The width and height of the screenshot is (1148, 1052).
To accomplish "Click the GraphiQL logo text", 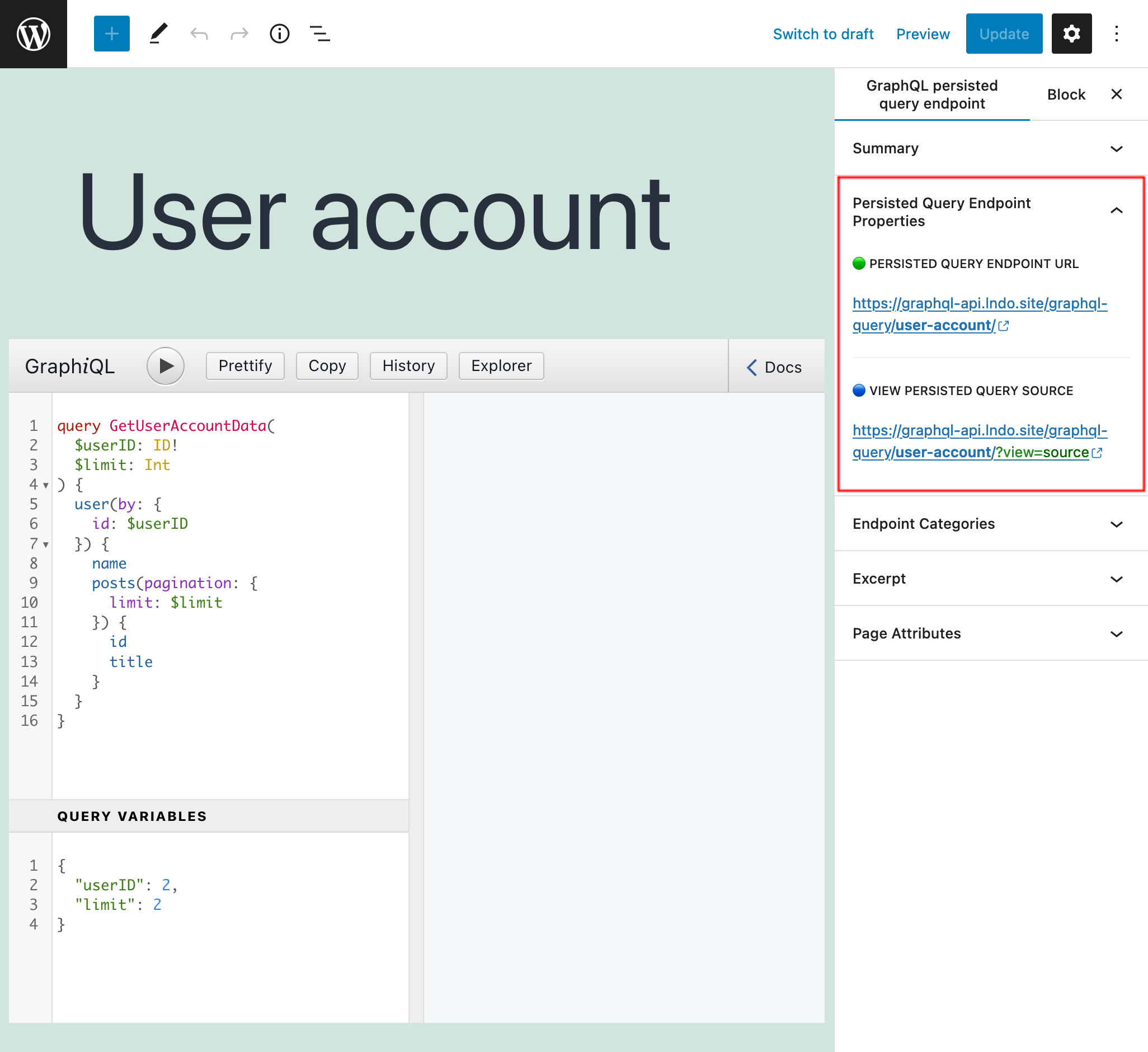I will [x=70, y=366].
